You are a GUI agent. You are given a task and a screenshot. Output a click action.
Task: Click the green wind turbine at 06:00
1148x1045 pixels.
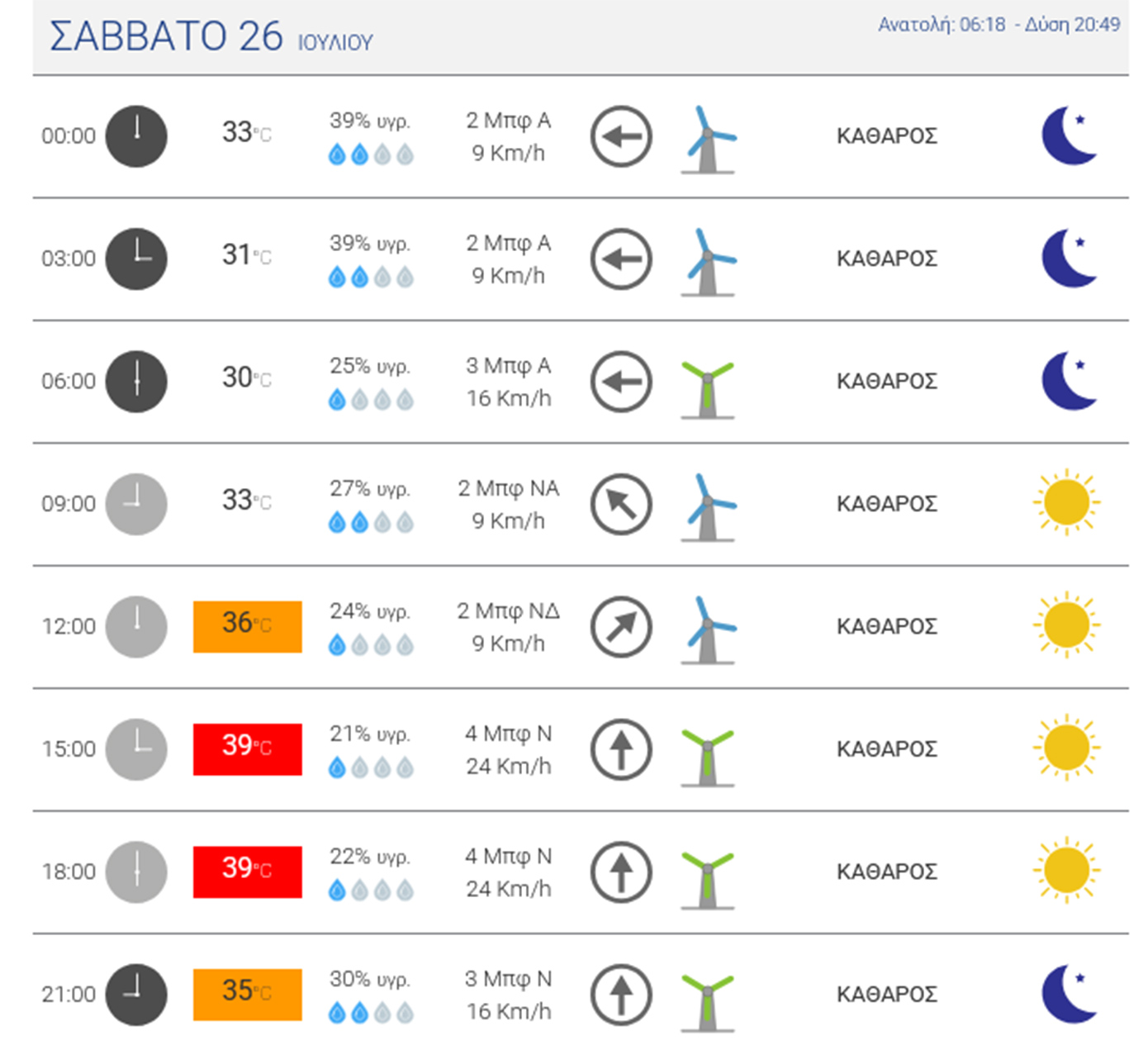708,389
